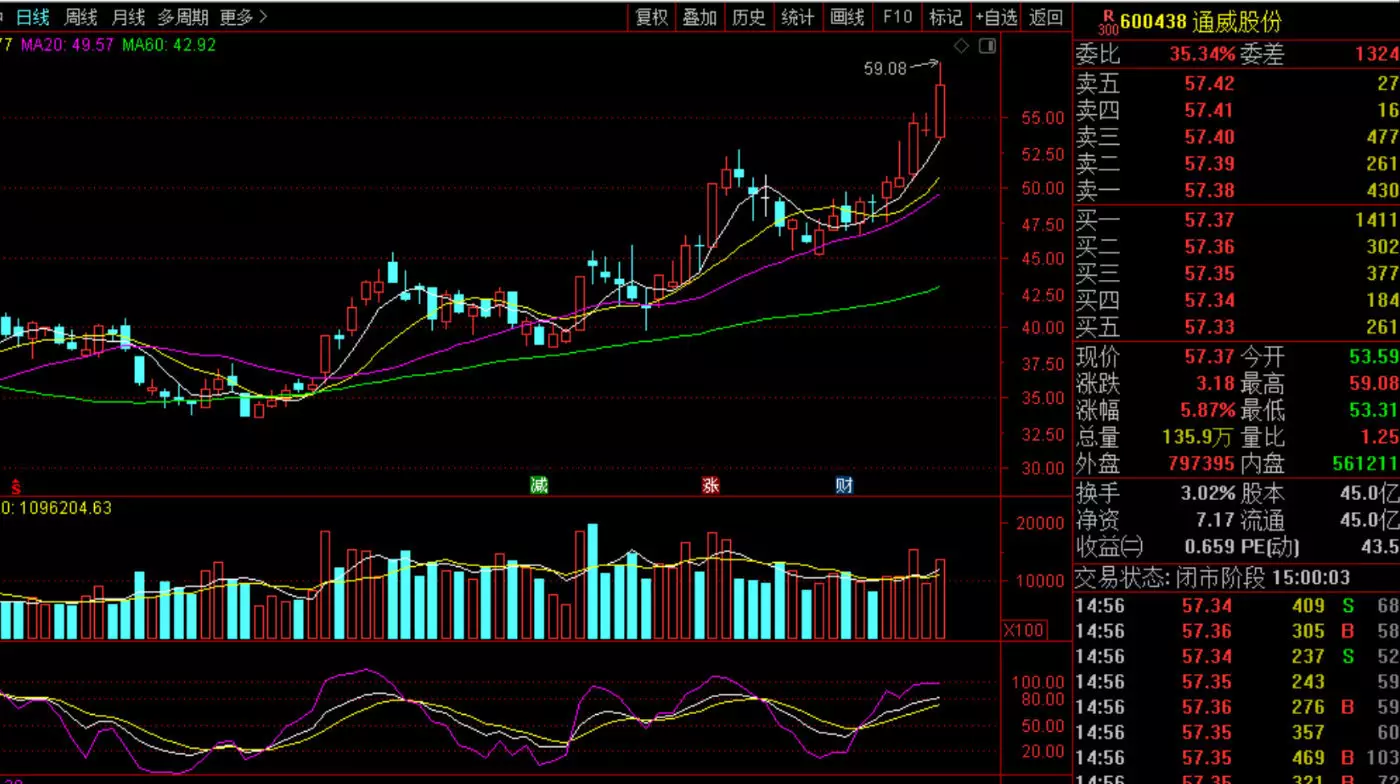
Task: Click the 外盘 797395 value
Action: (x=1201, y=464)
